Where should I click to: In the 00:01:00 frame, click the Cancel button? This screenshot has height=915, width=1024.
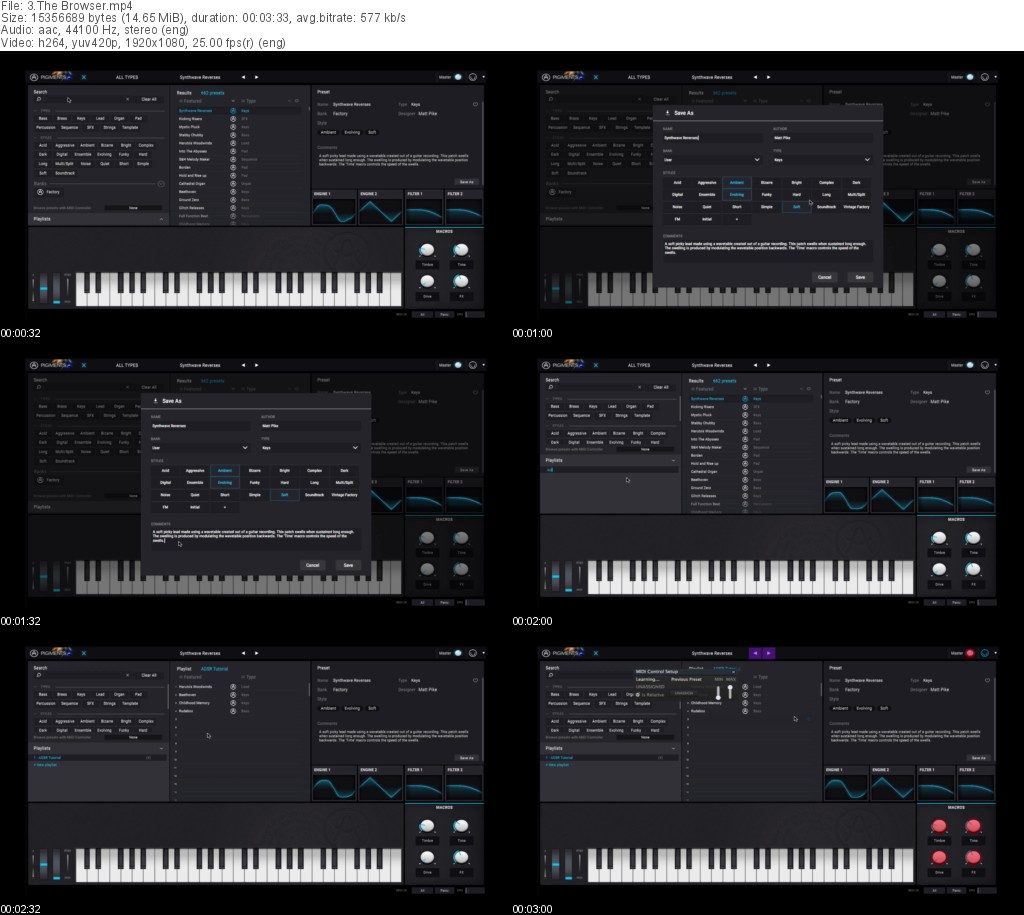pos(825,278)
